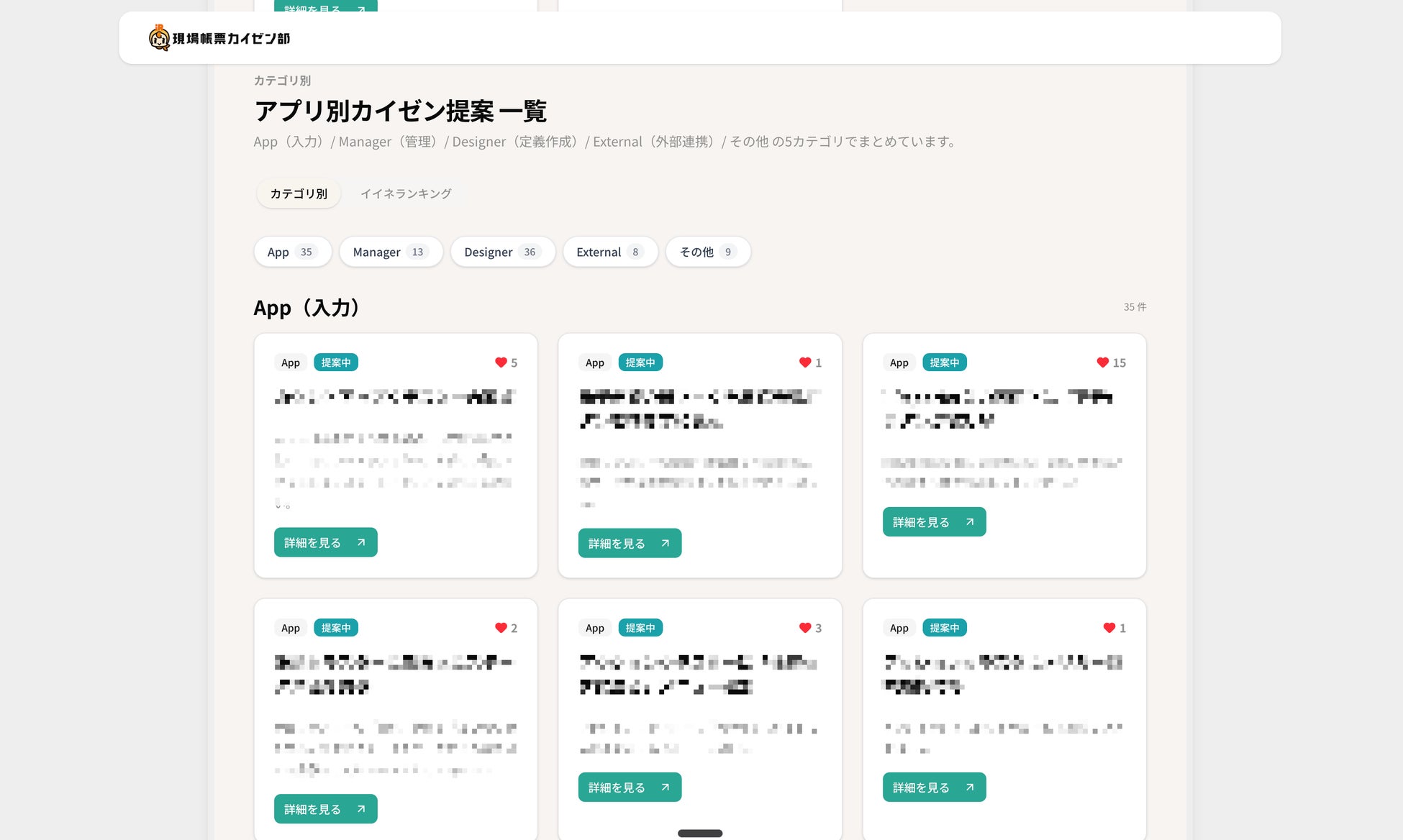
Task: Open details of the 15-likes card
Action: pos(933,522)
